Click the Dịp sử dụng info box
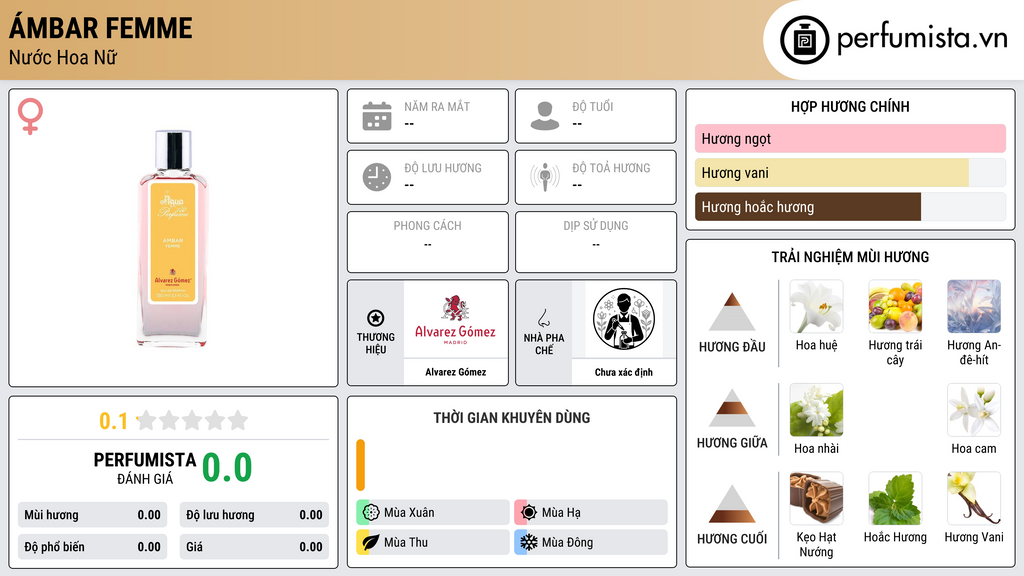The height and width of the screenshot is (576, 1024). click(596, 242)
